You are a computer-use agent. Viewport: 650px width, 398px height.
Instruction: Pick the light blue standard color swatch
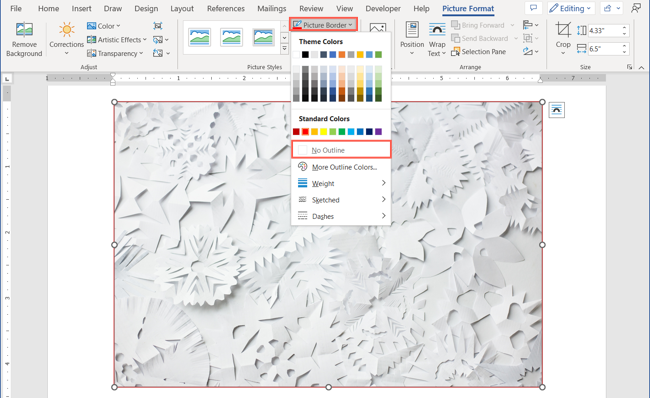tap(351, 131)
